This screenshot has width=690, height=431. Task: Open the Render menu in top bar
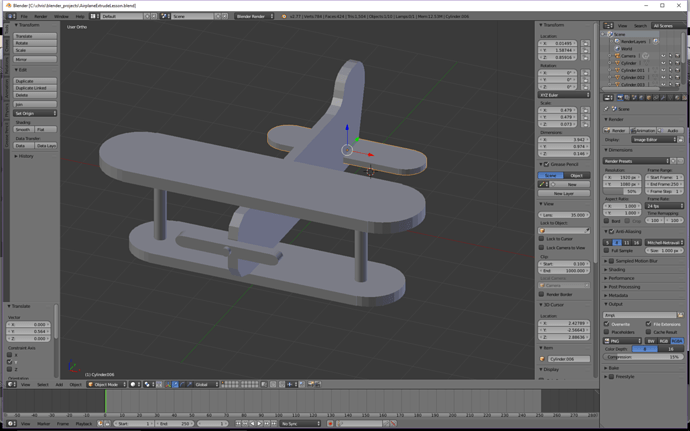(40, 16)
